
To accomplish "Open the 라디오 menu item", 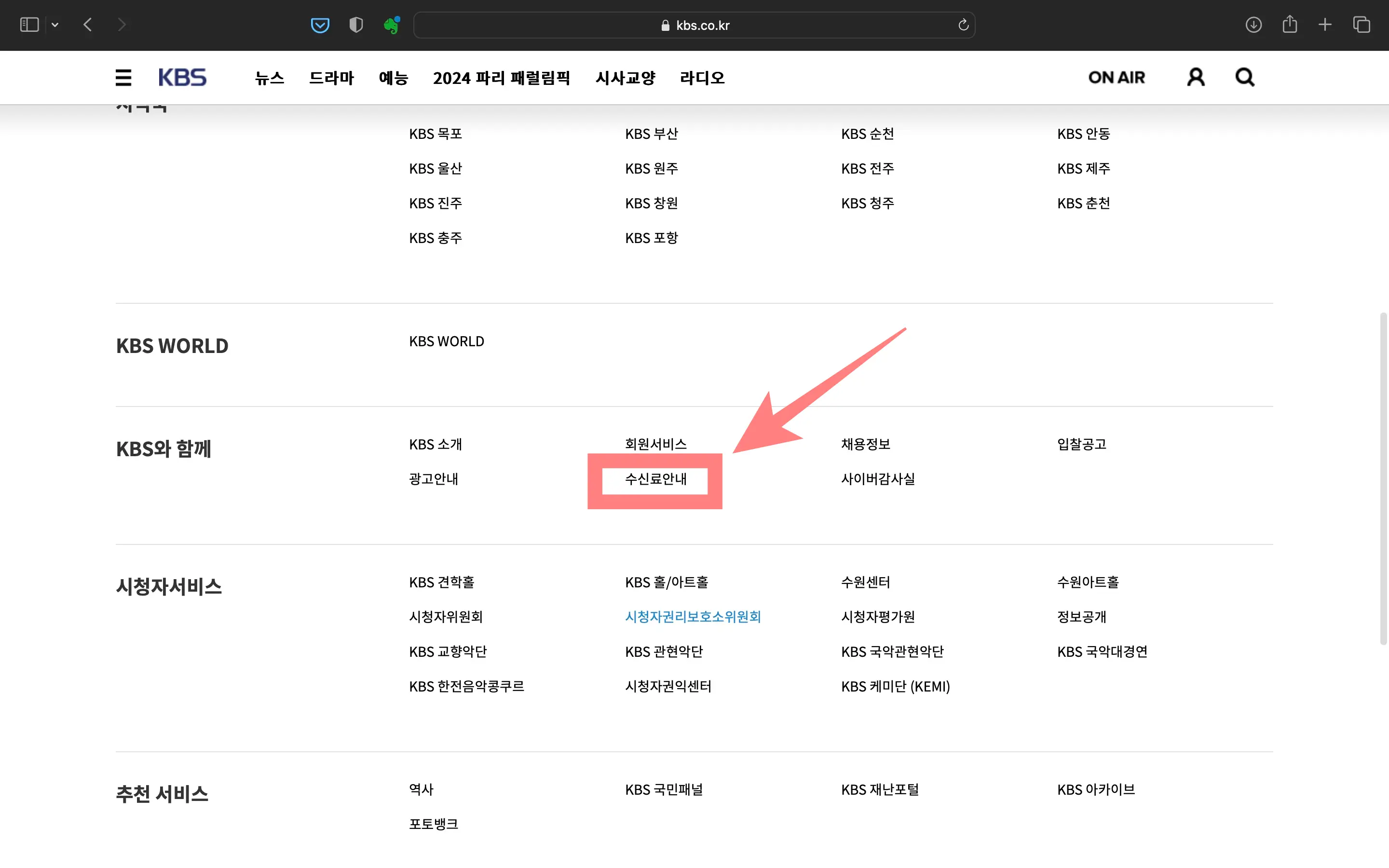I will click(701, 78).
